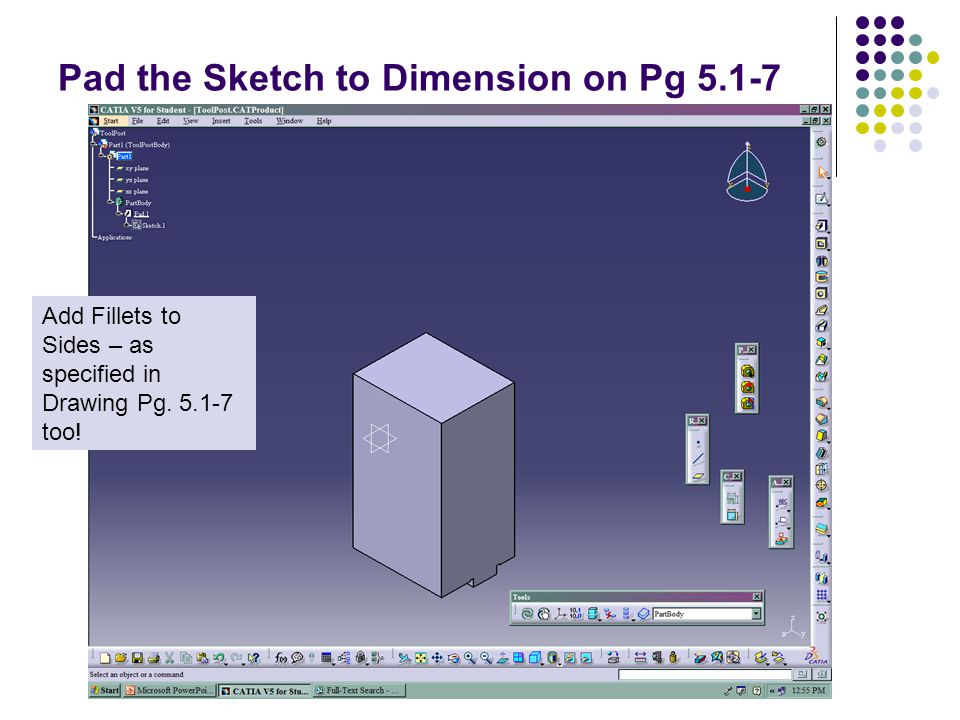Click the Zoom Out magnifier icon

[x=486, y=658]
